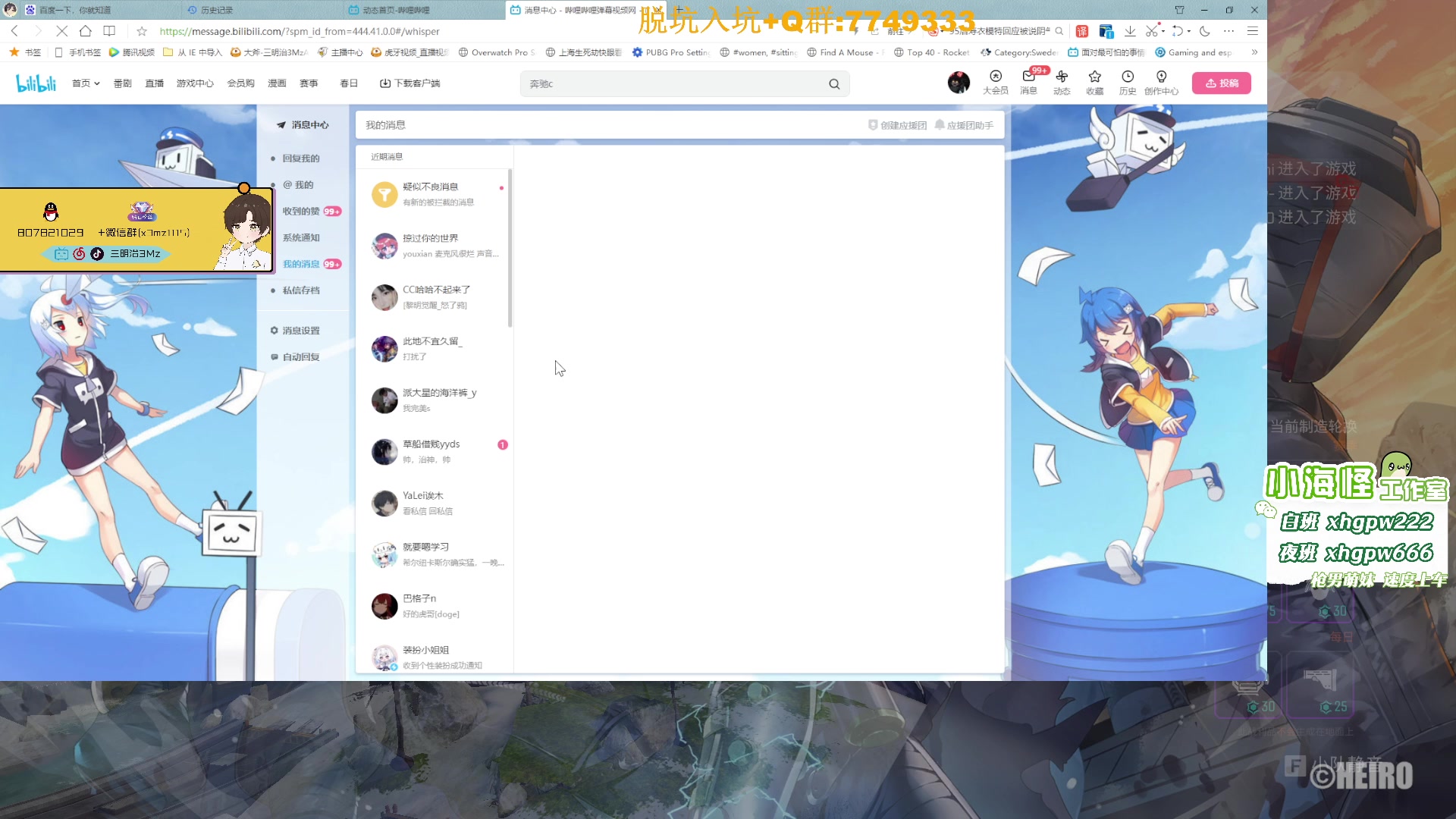The width and height of the screenshot is (1456, 819).
Task: Open 会员购 in the top navigation
Action: click(241, 83)
